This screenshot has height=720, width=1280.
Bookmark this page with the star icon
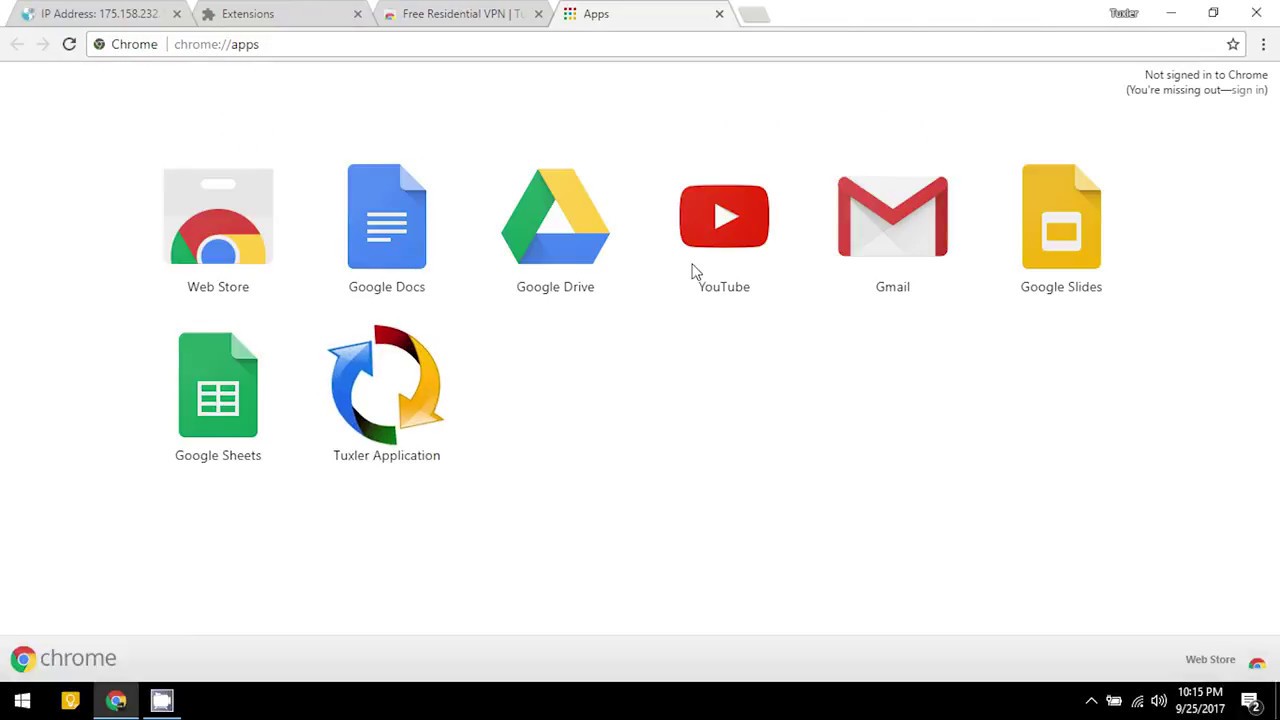pos(1233,44)
